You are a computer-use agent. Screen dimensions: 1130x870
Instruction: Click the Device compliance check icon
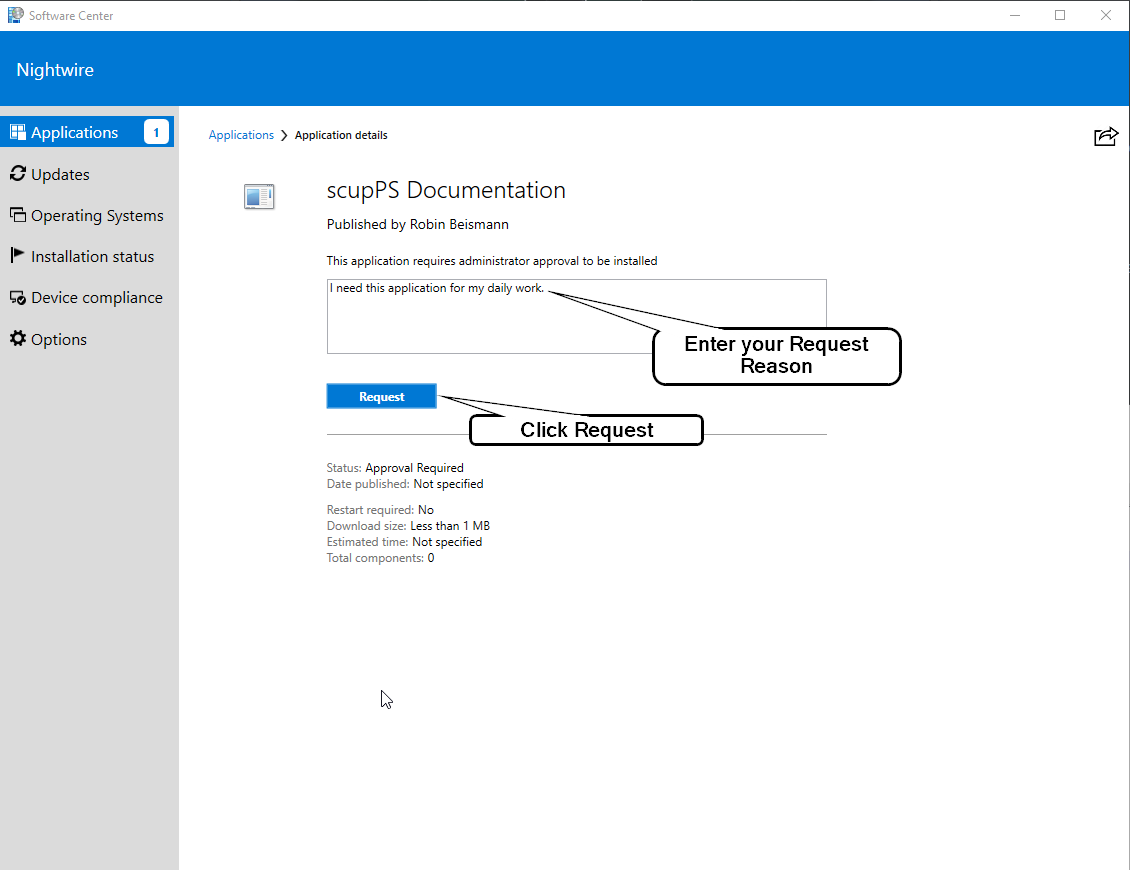[x=17, y=297]
